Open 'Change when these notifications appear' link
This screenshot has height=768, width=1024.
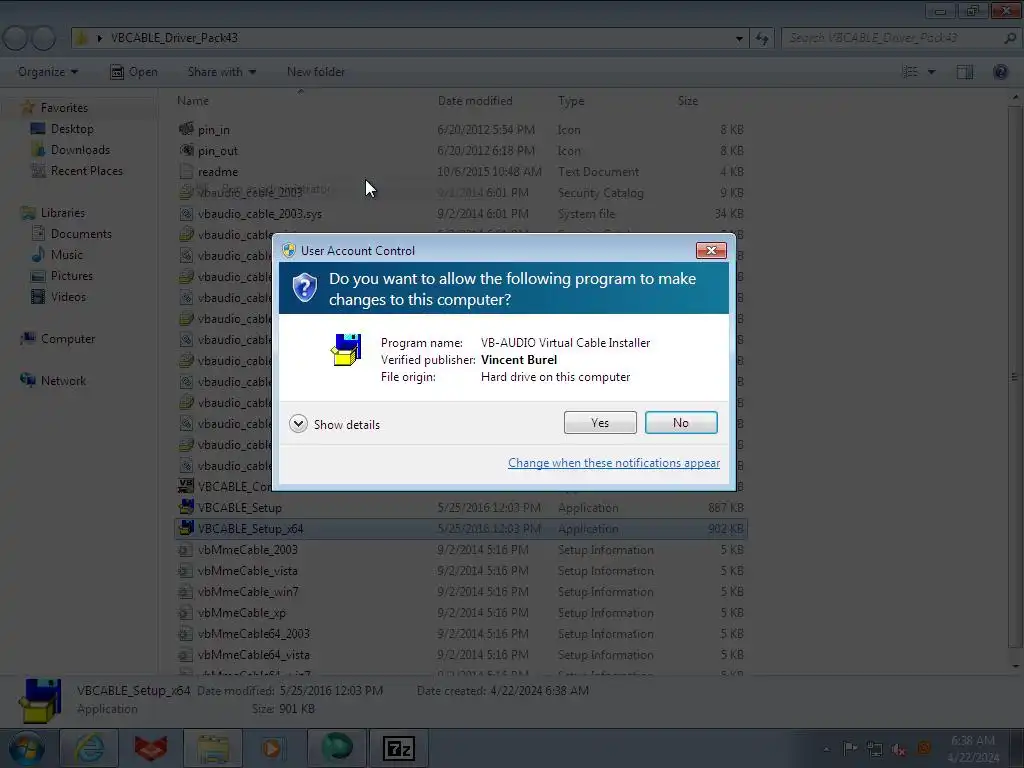(614, 463)
